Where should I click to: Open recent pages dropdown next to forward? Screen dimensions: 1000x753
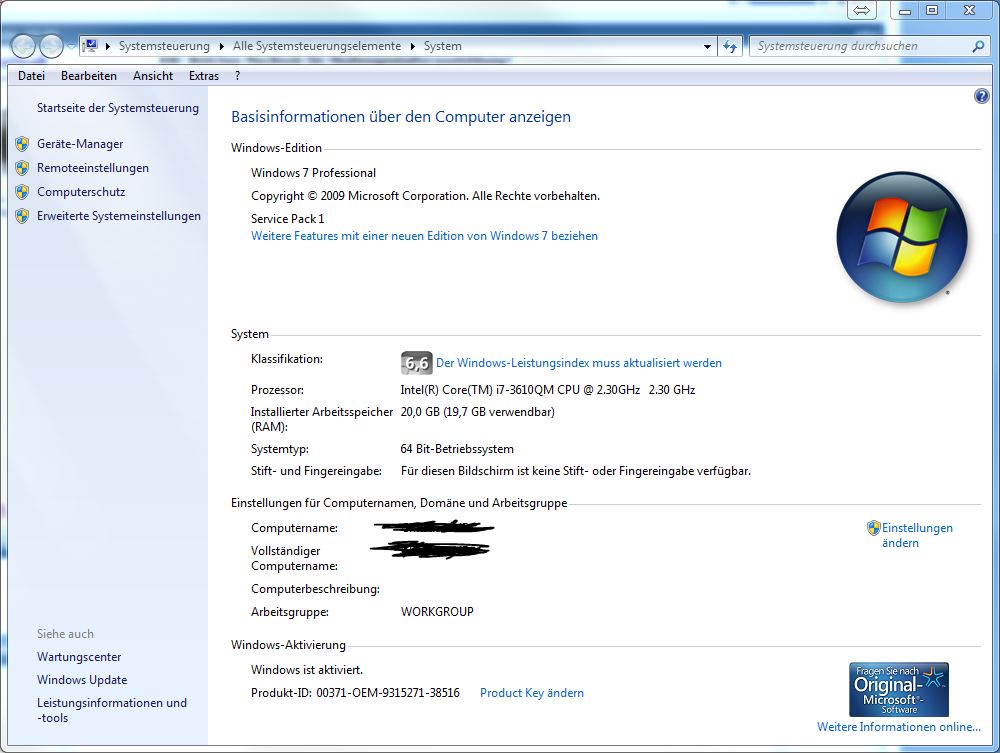coord(71,46)
